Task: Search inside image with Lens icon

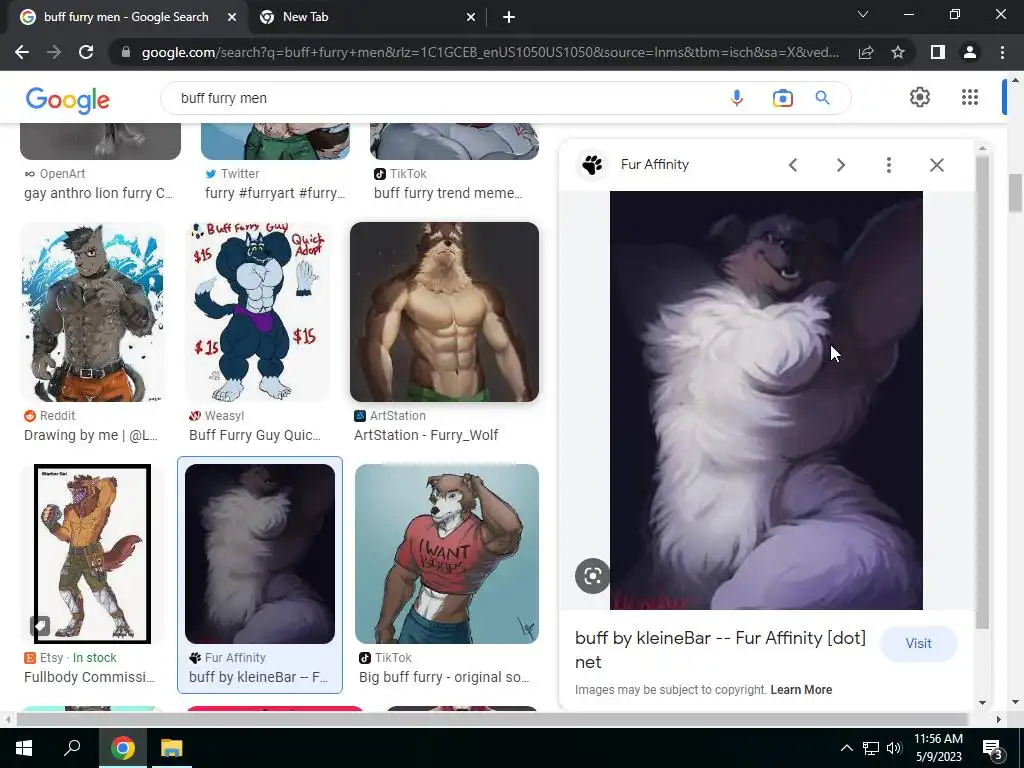Action: [592, 576]
